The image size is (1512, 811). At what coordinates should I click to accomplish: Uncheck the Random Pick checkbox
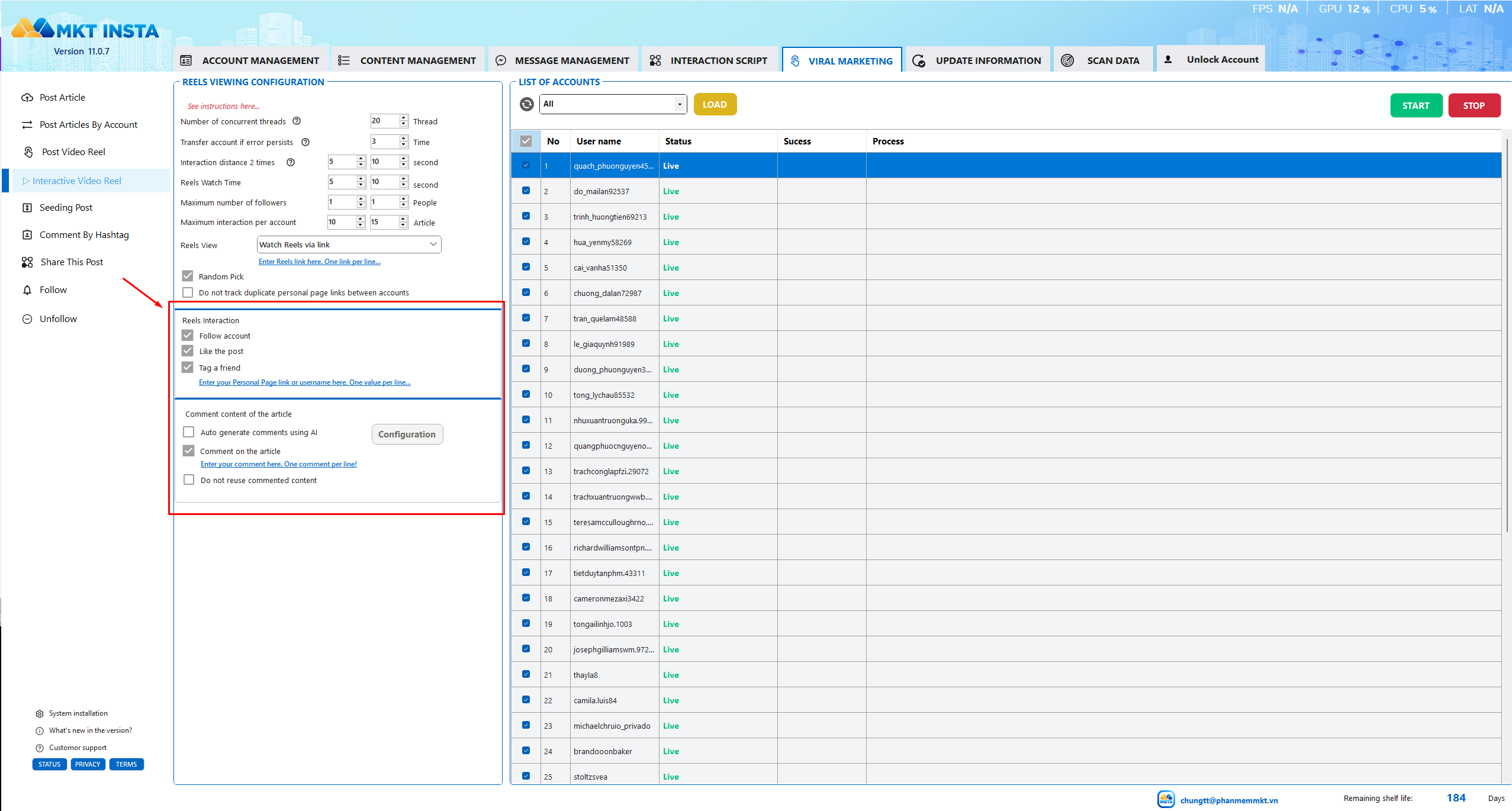tap(188, 276)
